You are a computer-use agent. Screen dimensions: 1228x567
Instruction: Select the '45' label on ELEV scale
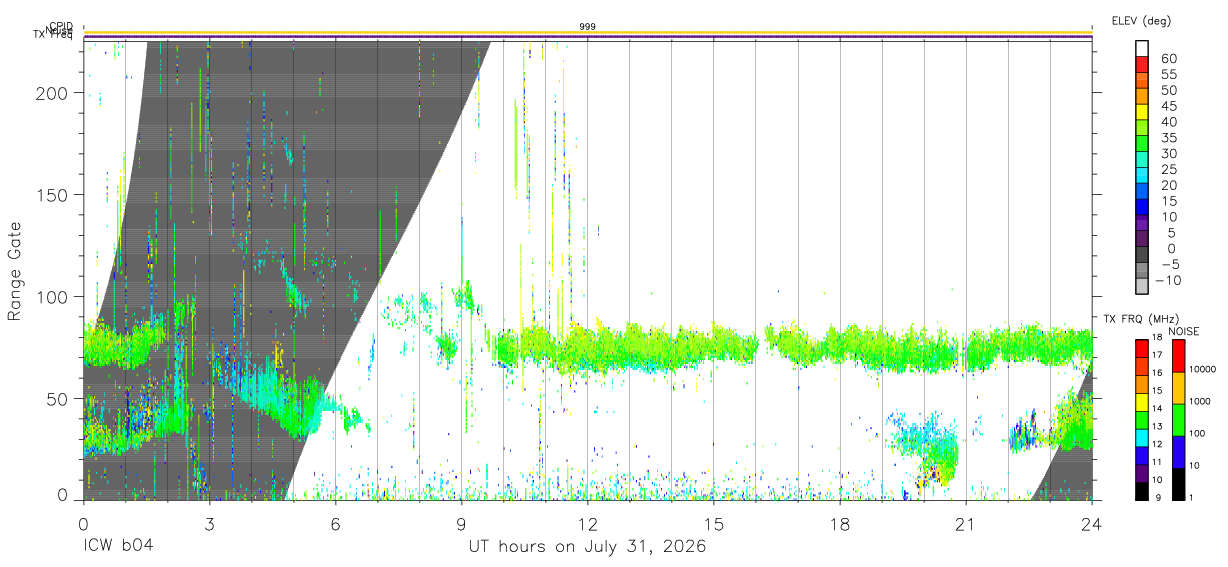[1169, 107]
